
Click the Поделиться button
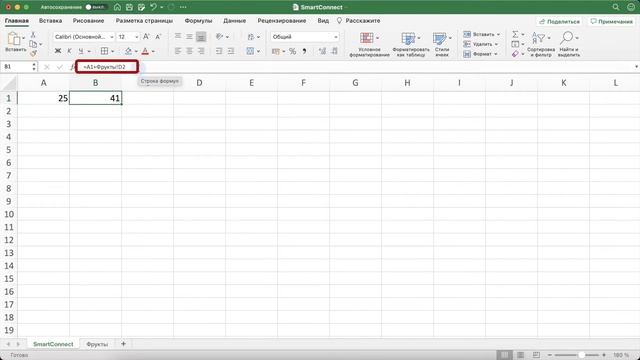pos(560,21)
